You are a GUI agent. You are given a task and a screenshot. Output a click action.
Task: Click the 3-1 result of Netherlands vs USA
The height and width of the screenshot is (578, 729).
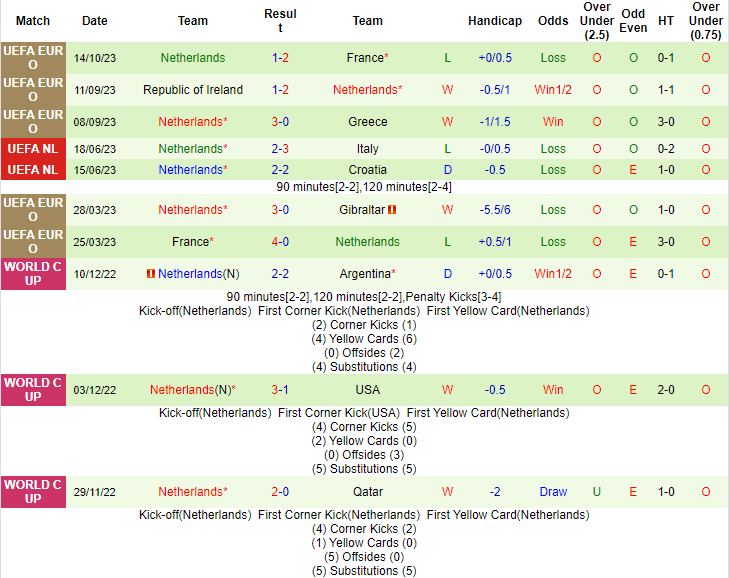click(x=281, y=390)
